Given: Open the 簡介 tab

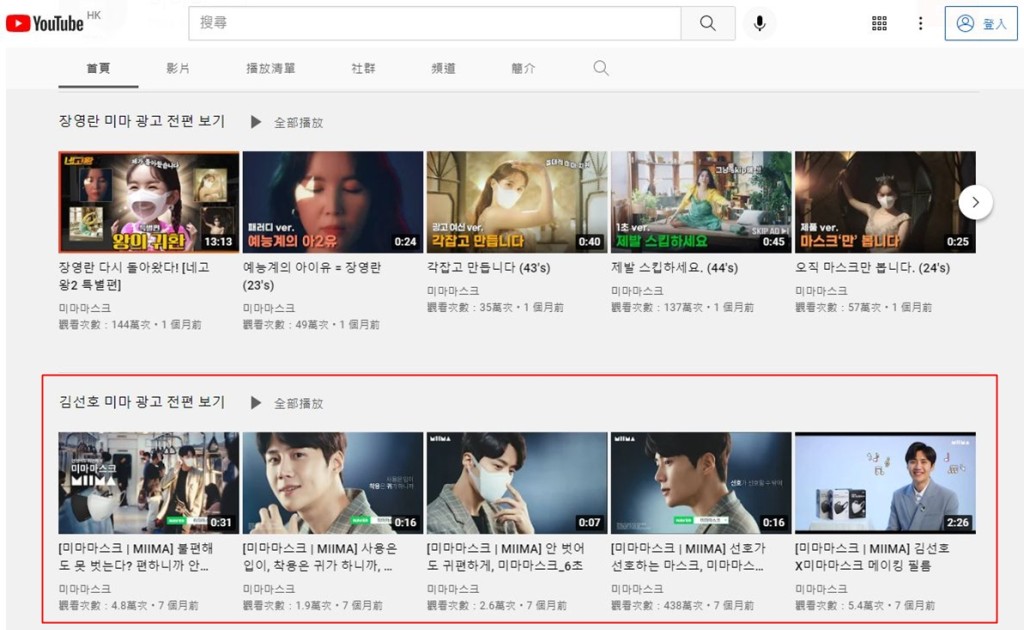Looking at the screenshot, I should [523, 68].
